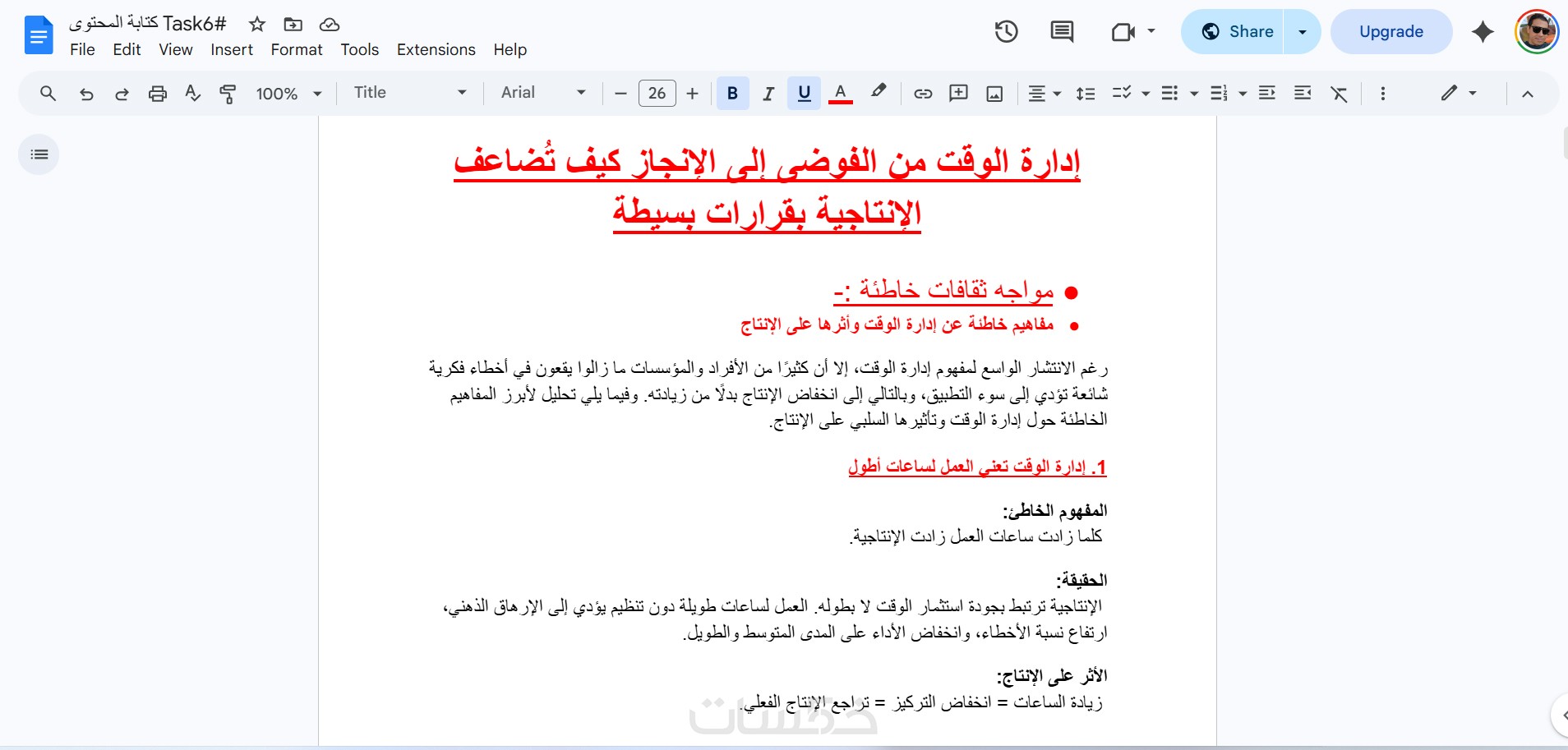Screen dimensions: 1568x750
Task: Click the Upgrade button
Action: pos(1390,32)
